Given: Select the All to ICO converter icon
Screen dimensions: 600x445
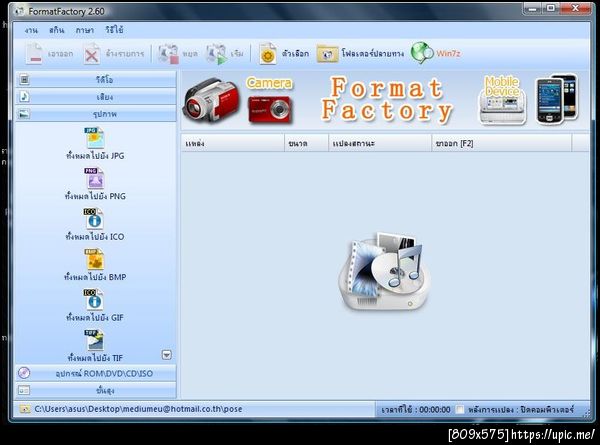Looking at the screenshot, I should coord(93,219).
